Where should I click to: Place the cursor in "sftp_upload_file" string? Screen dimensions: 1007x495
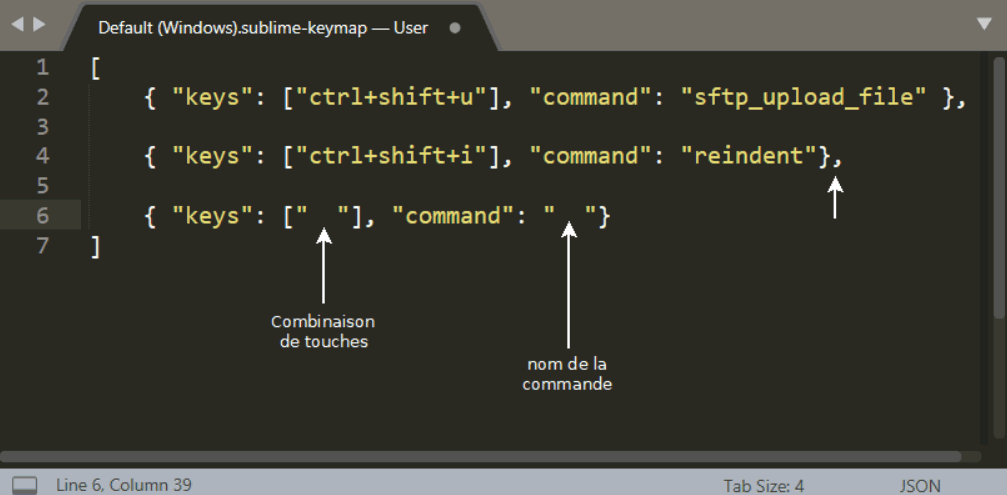(803, 98)
